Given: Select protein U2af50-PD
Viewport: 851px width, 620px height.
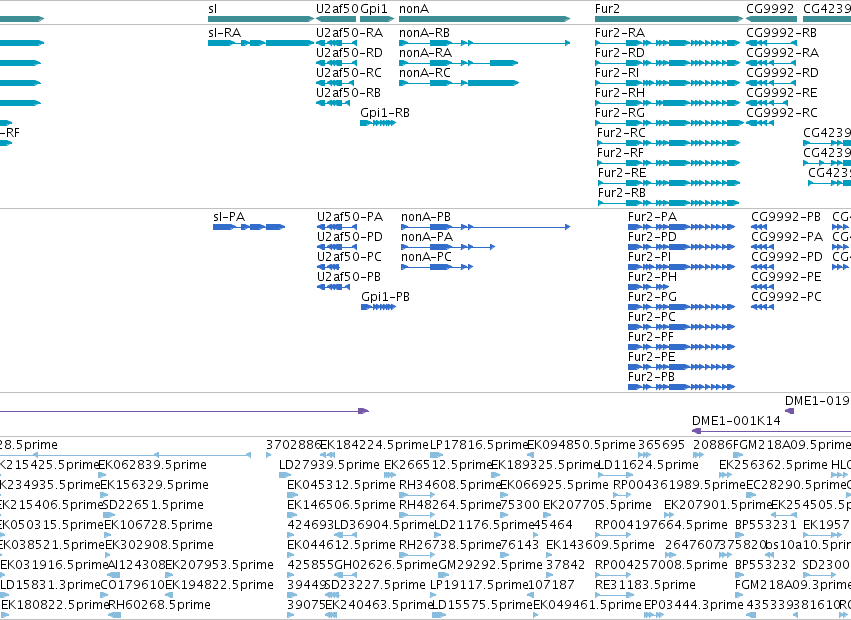Looking at the screenshot, I should click(x=350, y=237).
